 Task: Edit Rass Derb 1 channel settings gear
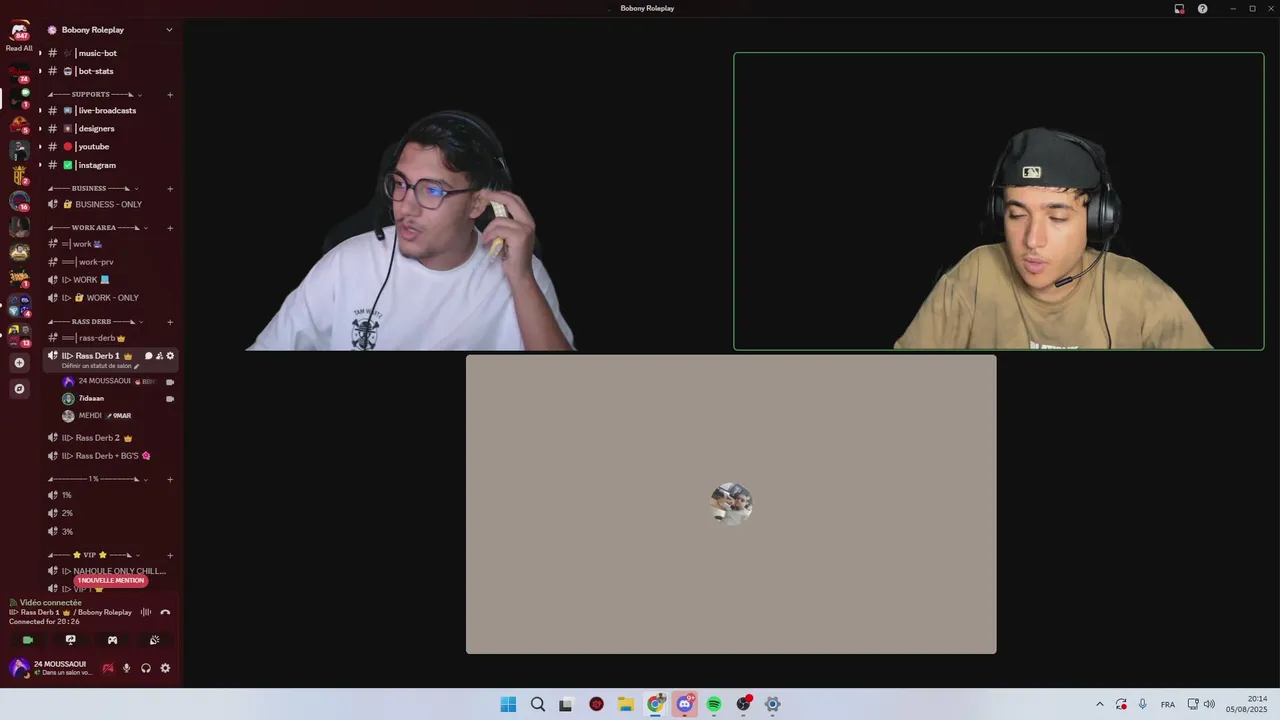[170, 356]
